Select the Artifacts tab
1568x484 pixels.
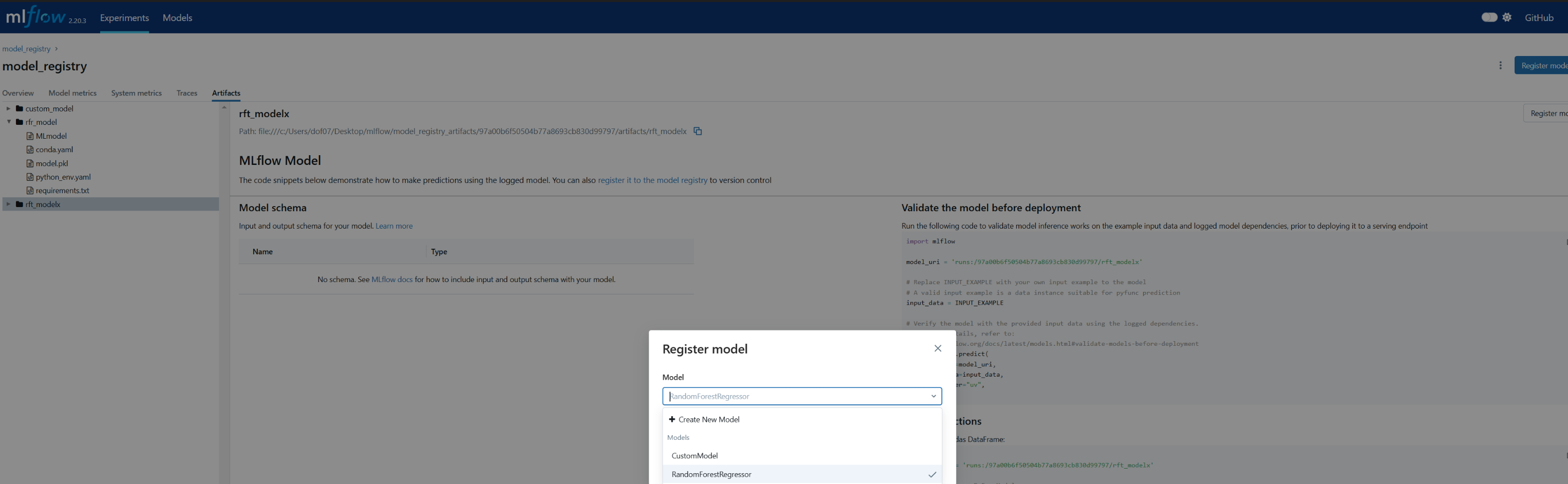coord(226,93)
